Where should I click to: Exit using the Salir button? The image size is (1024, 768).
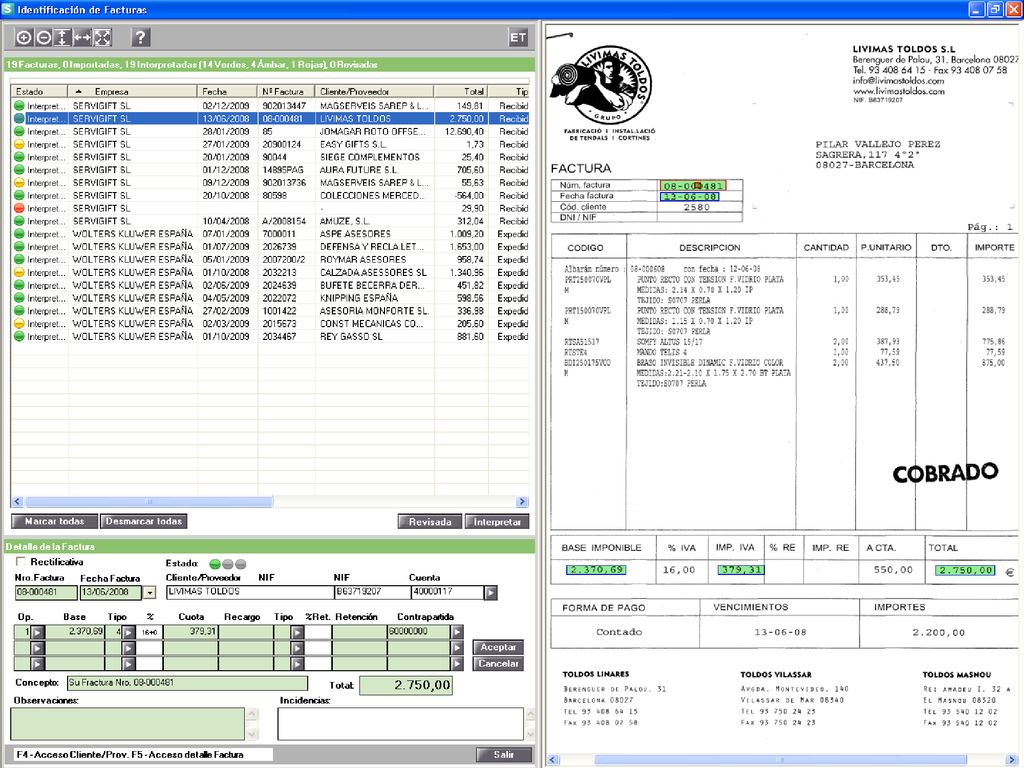pyautogui.click(x=503, y=754)
